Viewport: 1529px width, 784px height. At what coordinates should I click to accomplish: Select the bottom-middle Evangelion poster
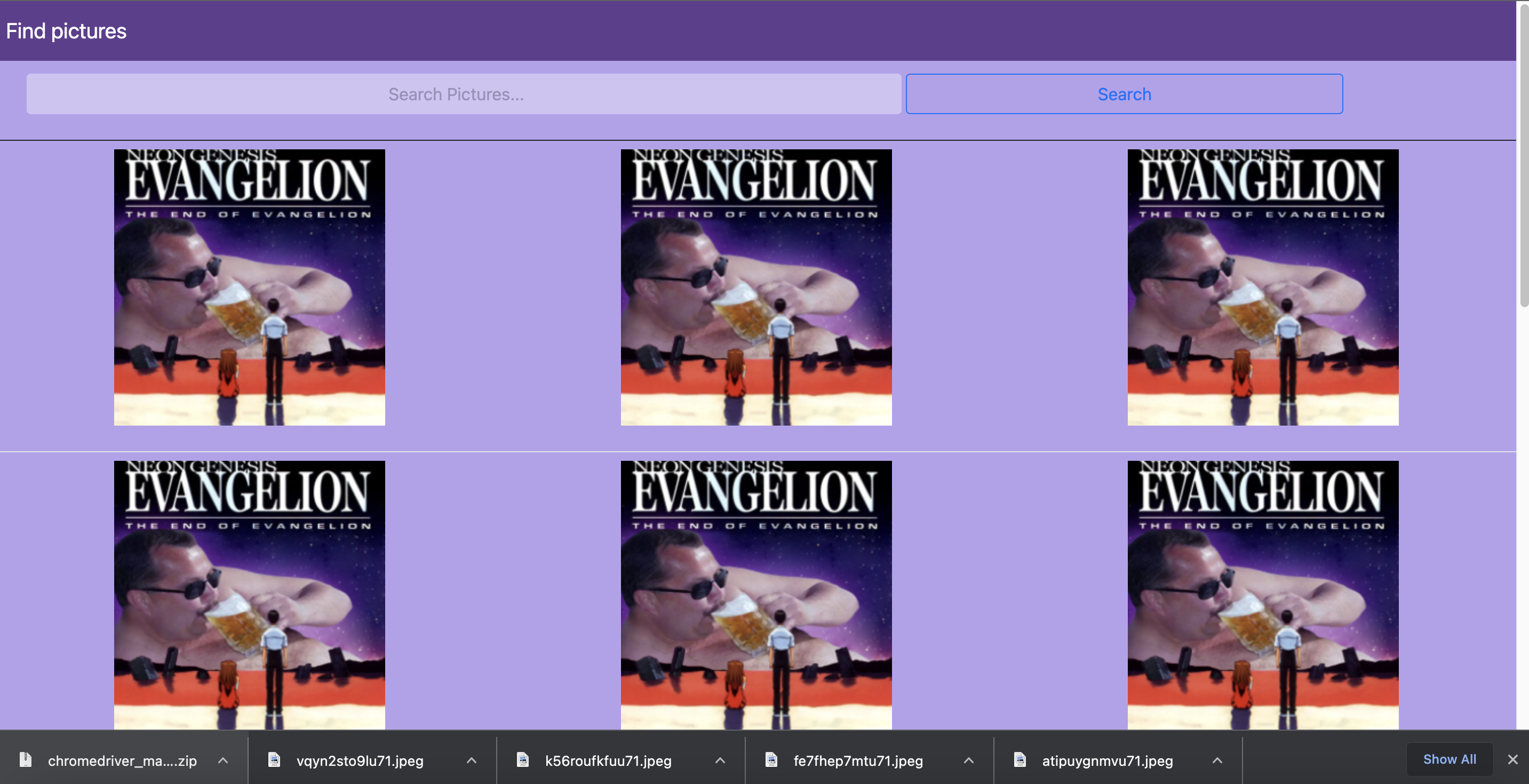coord(756,595)
